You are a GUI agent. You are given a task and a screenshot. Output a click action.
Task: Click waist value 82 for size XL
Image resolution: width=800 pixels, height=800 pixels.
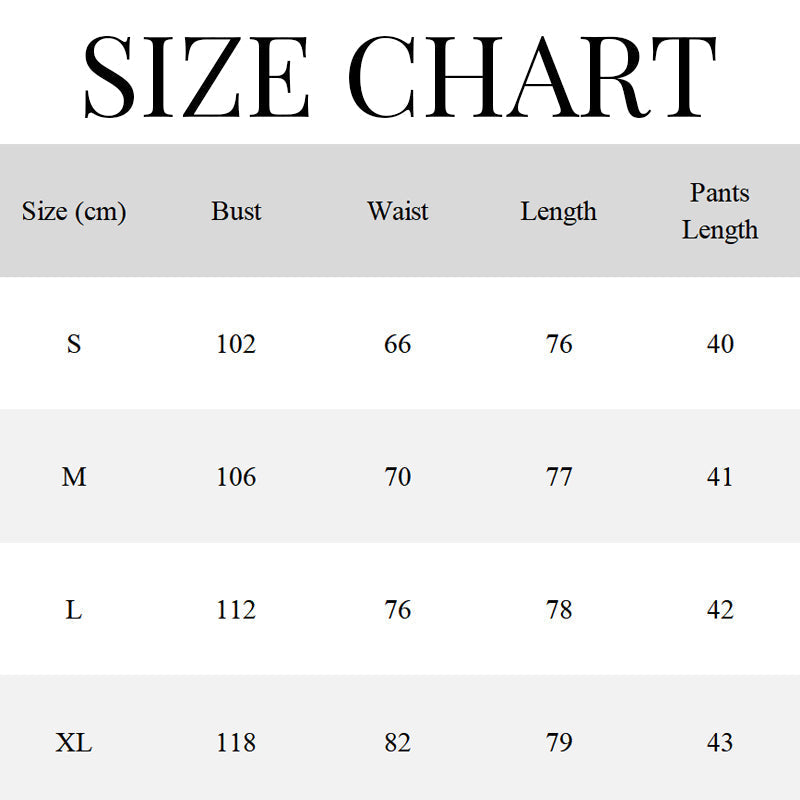pyautogui.click(x=398, y=743)
